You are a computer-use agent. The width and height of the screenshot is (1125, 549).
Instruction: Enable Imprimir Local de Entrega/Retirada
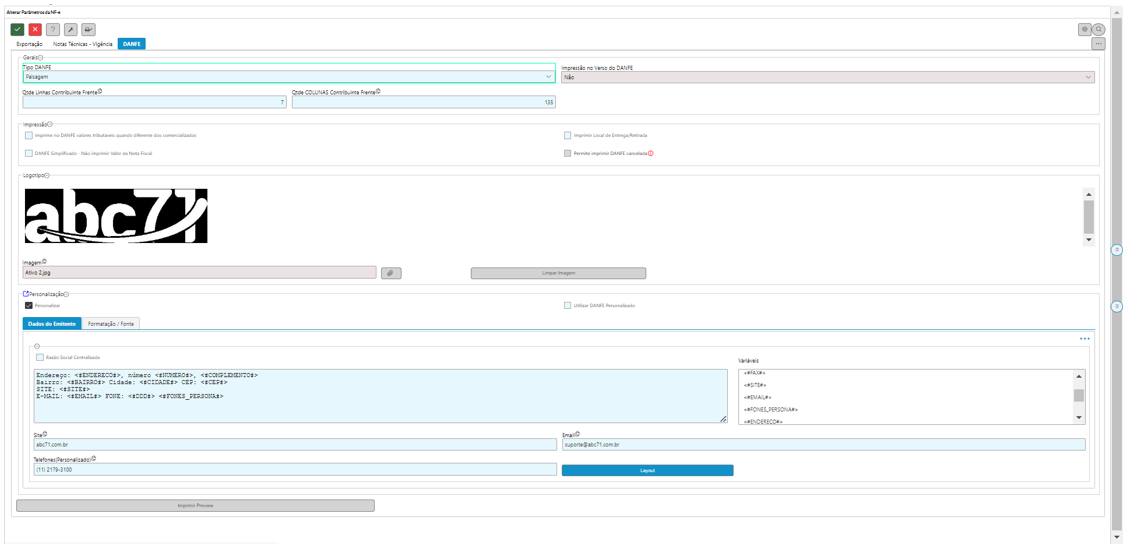point(568,135)
